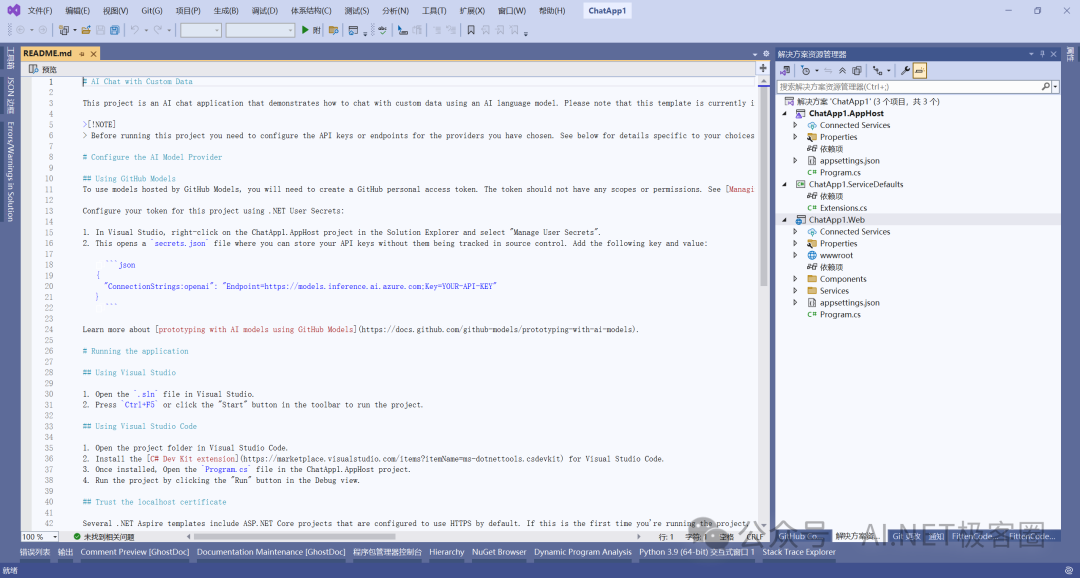The width and height of the screenshot is (1080, 578).
Task: Collapse the ChatApp1.ServiceDefaults project node
Action: click(x=785, y=185)
